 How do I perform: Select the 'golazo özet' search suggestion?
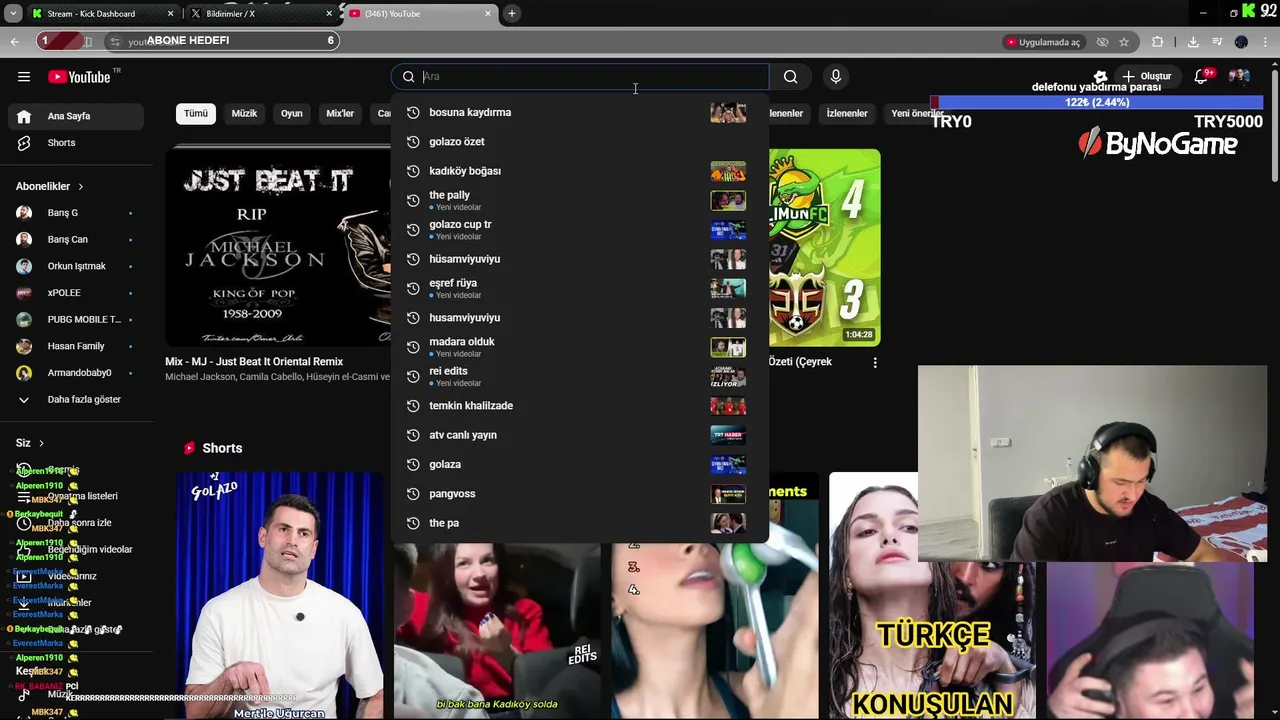[579, 142]
